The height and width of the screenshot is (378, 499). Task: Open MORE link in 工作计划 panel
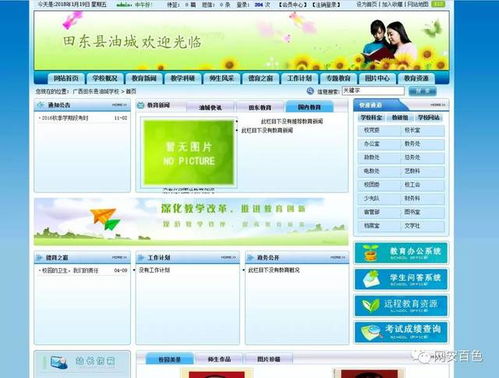(228, 257)
